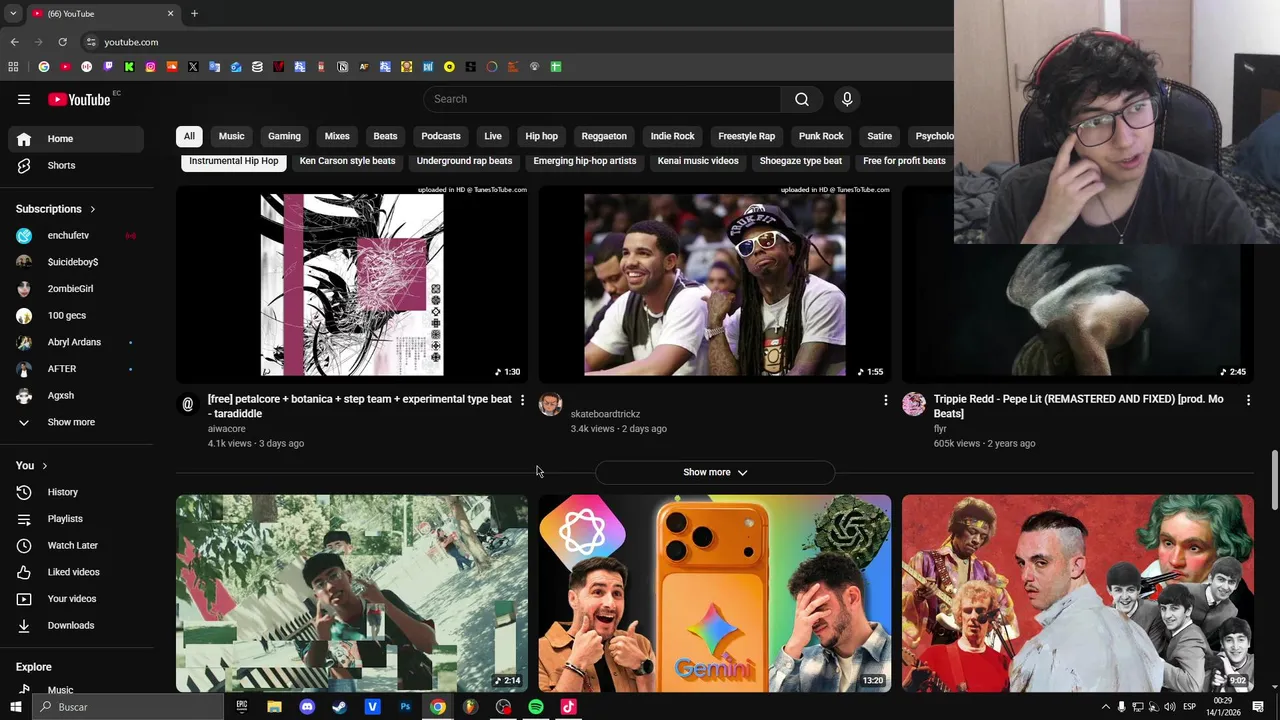Launch FL Studio from the taskbar
The width and height of the screenshot is (1280, 720).
click(x=470, y=707)
